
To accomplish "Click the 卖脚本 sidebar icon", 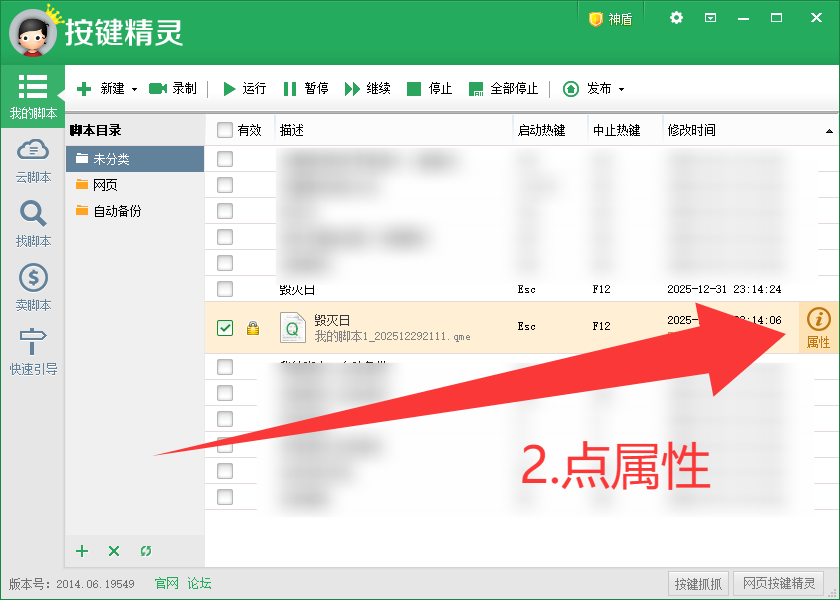I will pos(32,282).
